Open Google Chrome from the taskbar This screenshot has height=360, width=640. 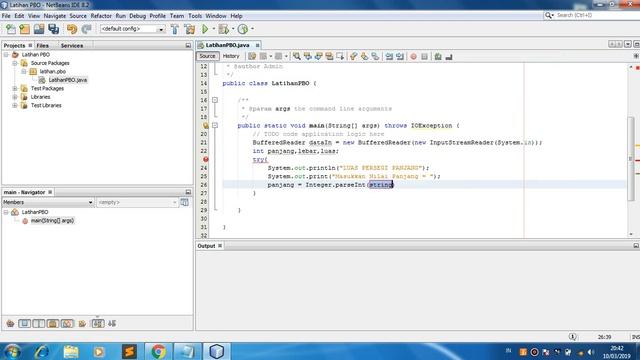pyautogui.click(x=158, y=351)
